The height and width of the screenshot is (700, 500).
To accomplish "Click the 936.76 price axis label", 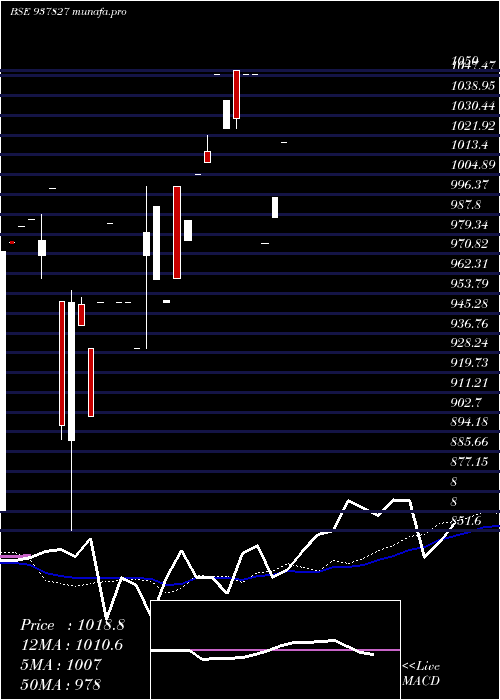I will click(470, 323).
